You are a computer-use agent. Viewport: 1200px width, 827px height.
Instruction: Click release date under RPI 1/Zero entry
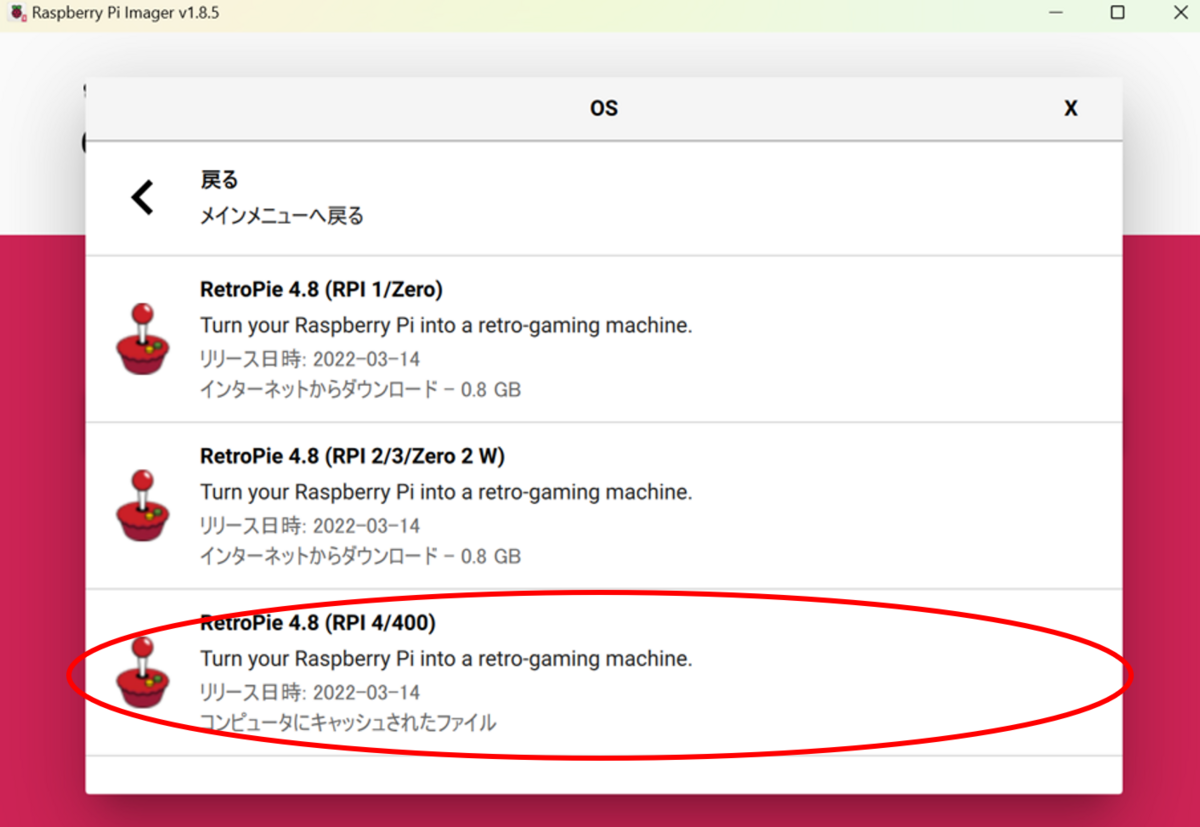tap(310, 359)
